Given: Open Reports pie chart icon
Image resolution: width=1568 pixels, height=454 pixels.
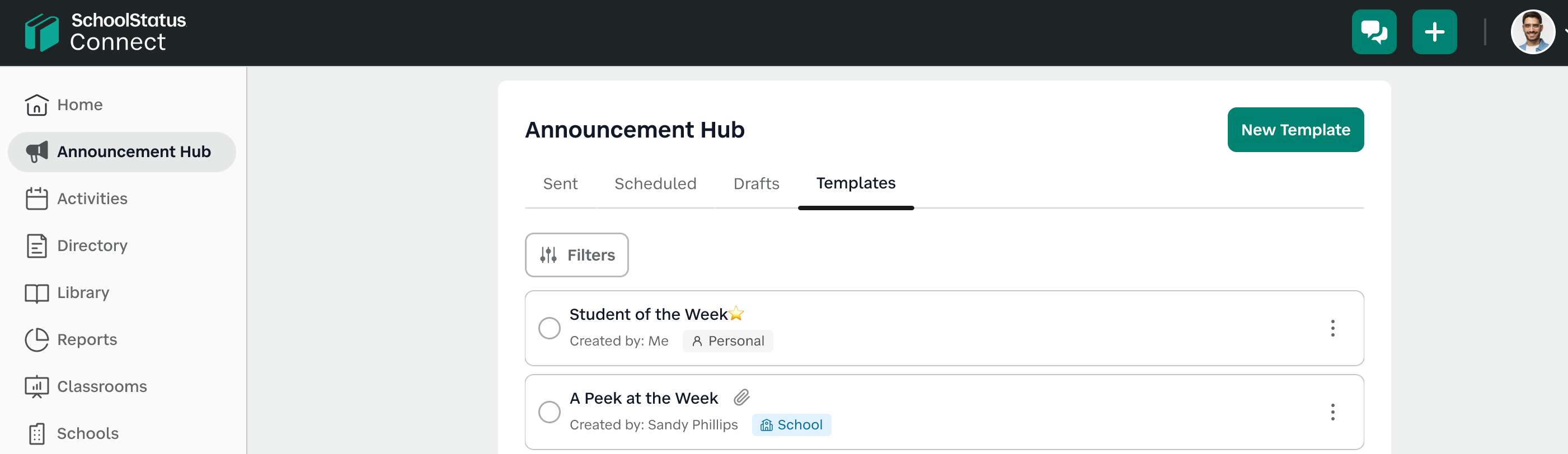Looking at the screenshot, I should coord(36,340).
